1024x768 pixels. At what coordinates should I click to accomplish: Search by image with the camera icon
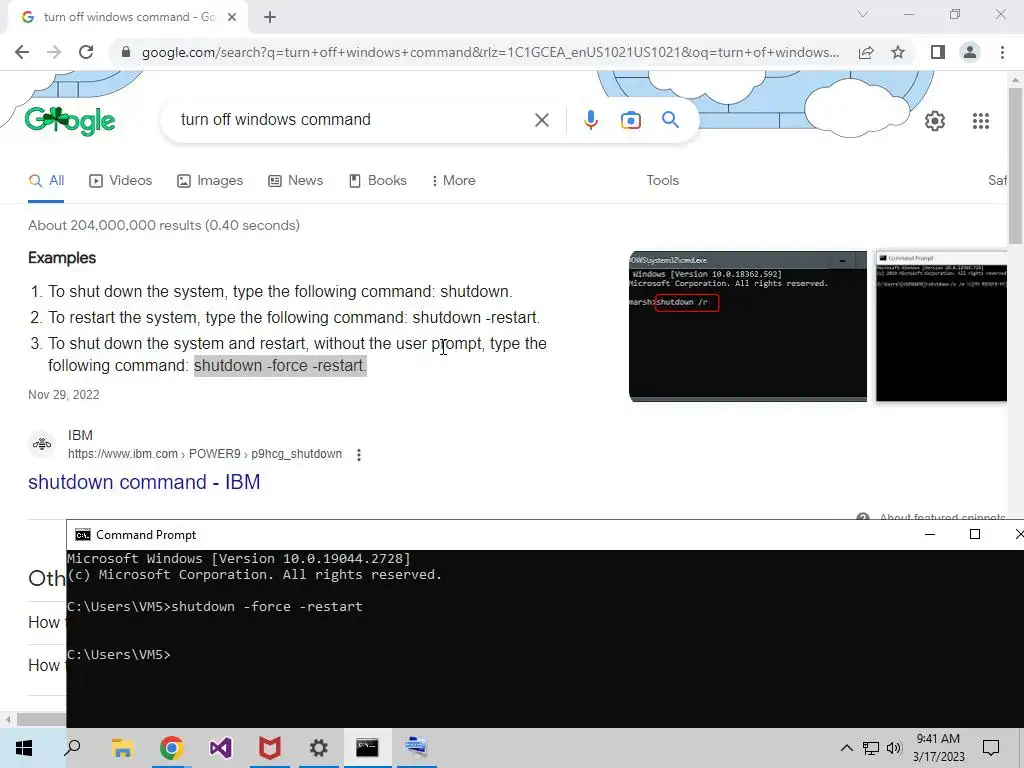[630, 120]
